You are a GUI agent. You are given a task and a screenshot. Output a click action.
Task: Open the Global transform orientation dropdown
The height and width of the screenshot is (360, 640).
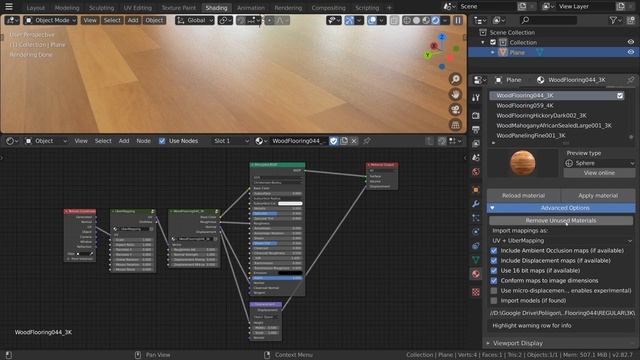pyautogui.click(x=195, y=20)
